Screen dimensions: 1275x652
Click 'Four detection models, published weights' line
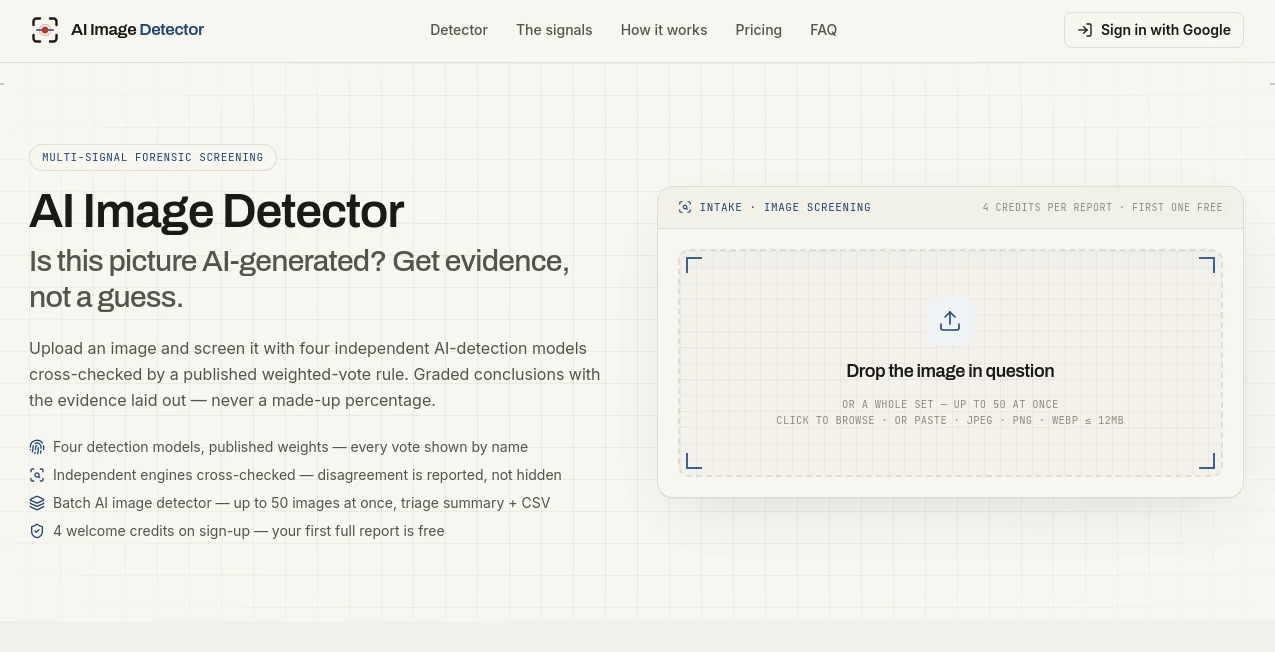[290, 447]
